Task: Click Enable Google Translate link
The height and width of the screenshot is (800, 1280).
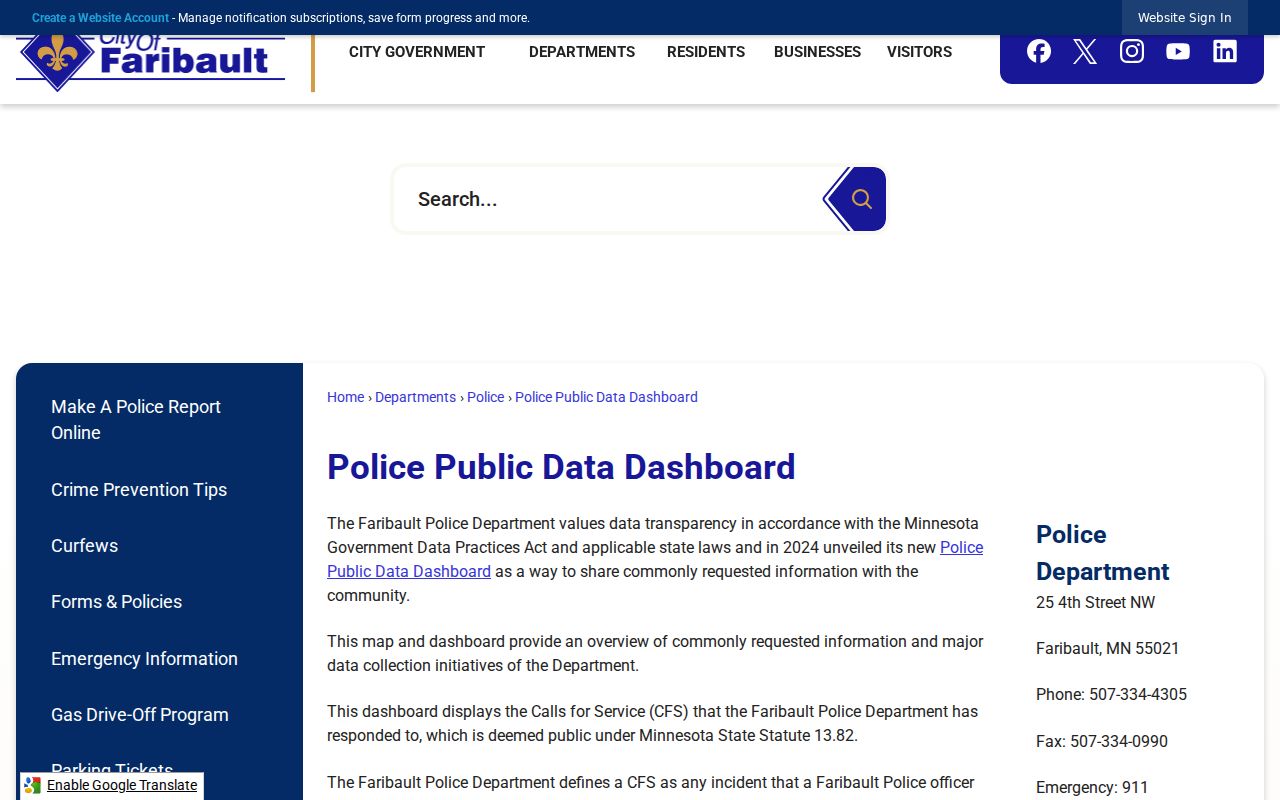Action: pos(122,786)
